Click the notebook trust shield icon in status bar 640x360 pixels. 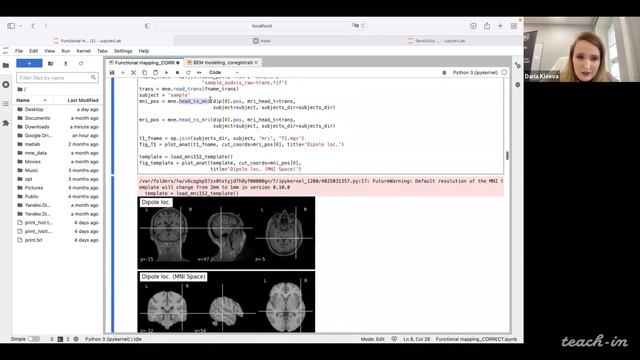[394, 339]
